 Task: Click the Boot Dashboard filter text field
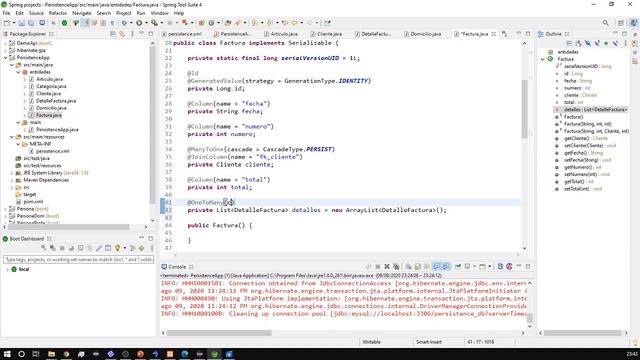click(78, 259)
